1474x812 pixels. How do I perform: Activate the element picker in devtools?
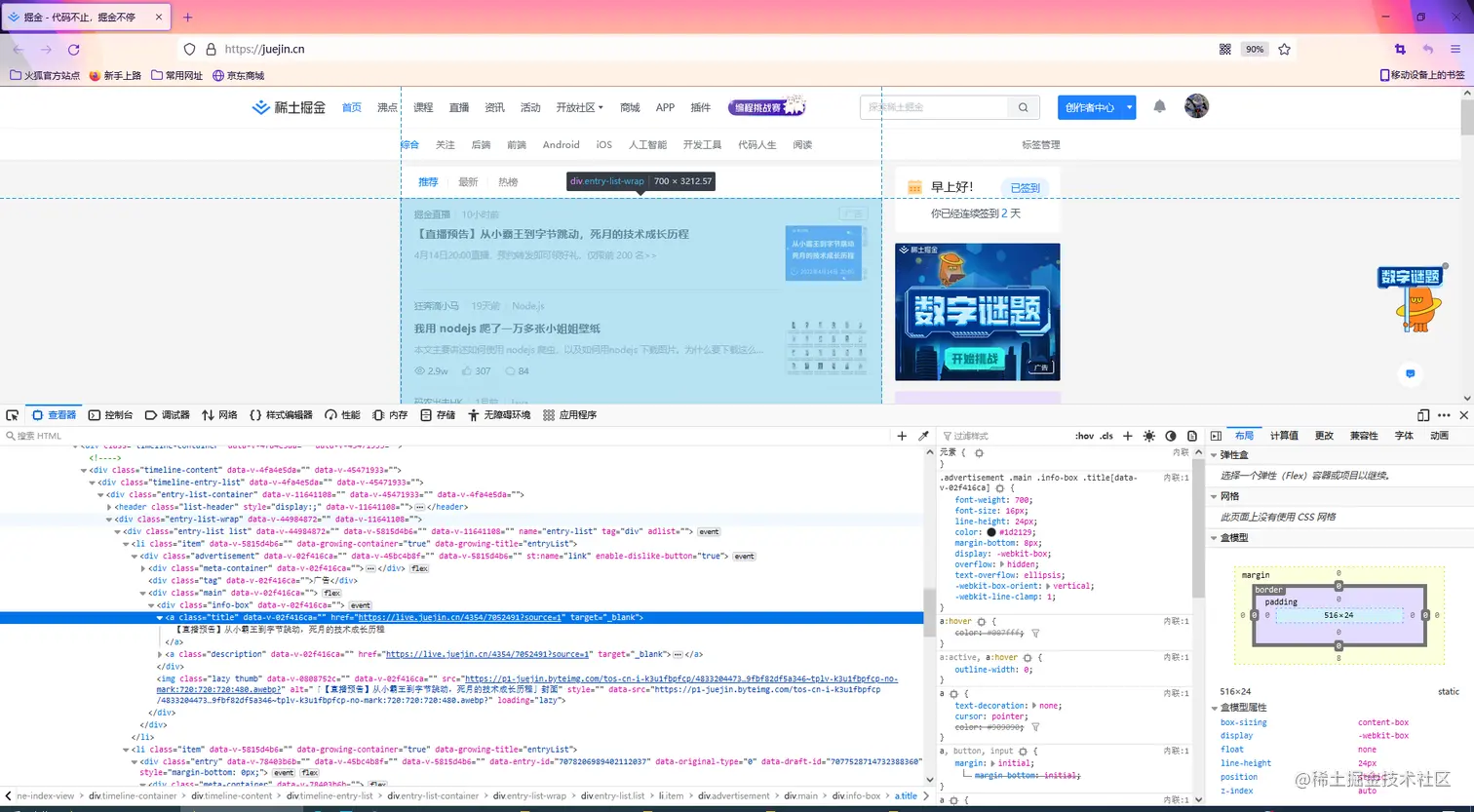tap(12, 414)
